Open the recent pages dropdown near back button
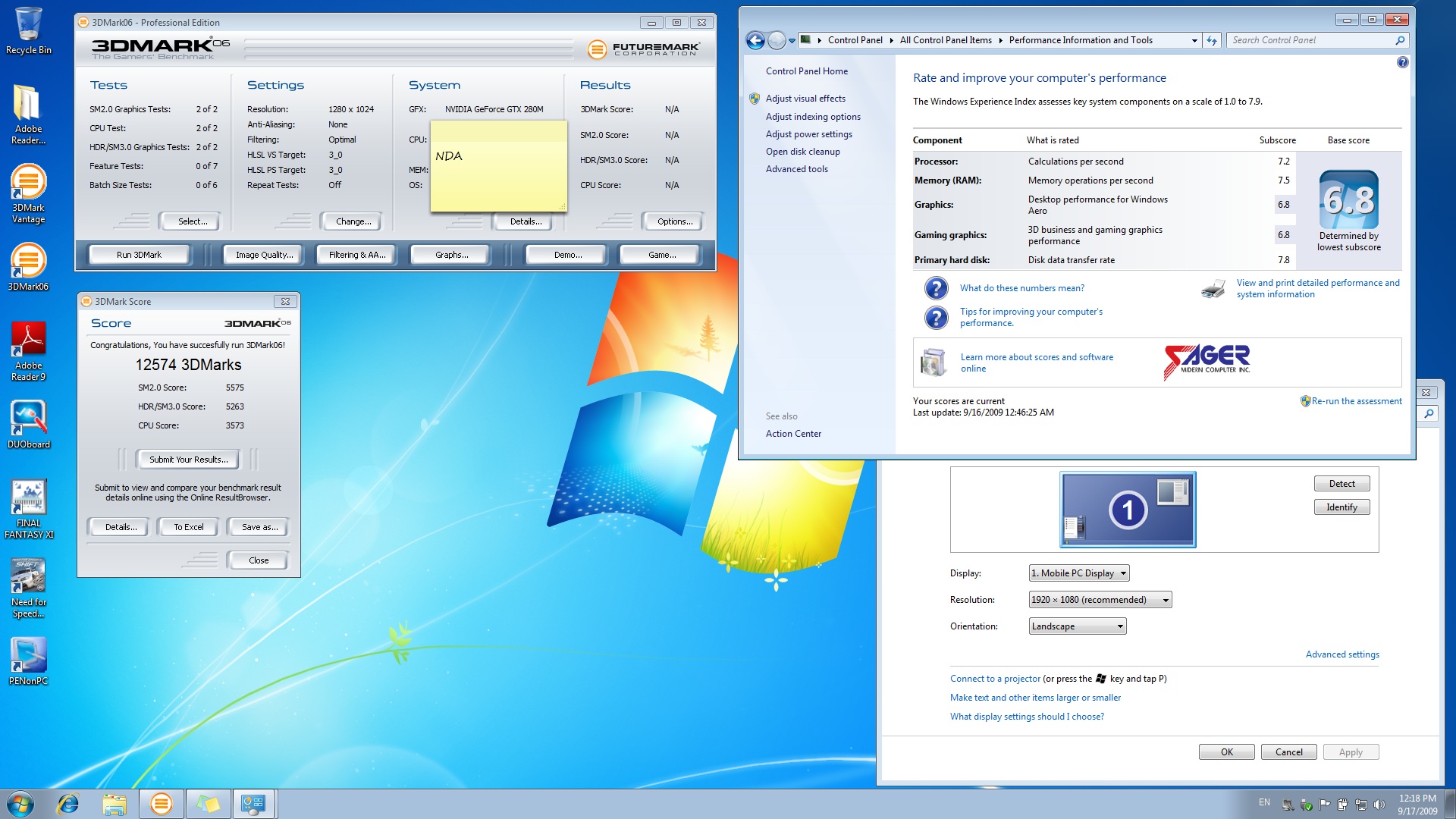The width and height of the screenshot is (1456, 819). click(x=792, y=40)
